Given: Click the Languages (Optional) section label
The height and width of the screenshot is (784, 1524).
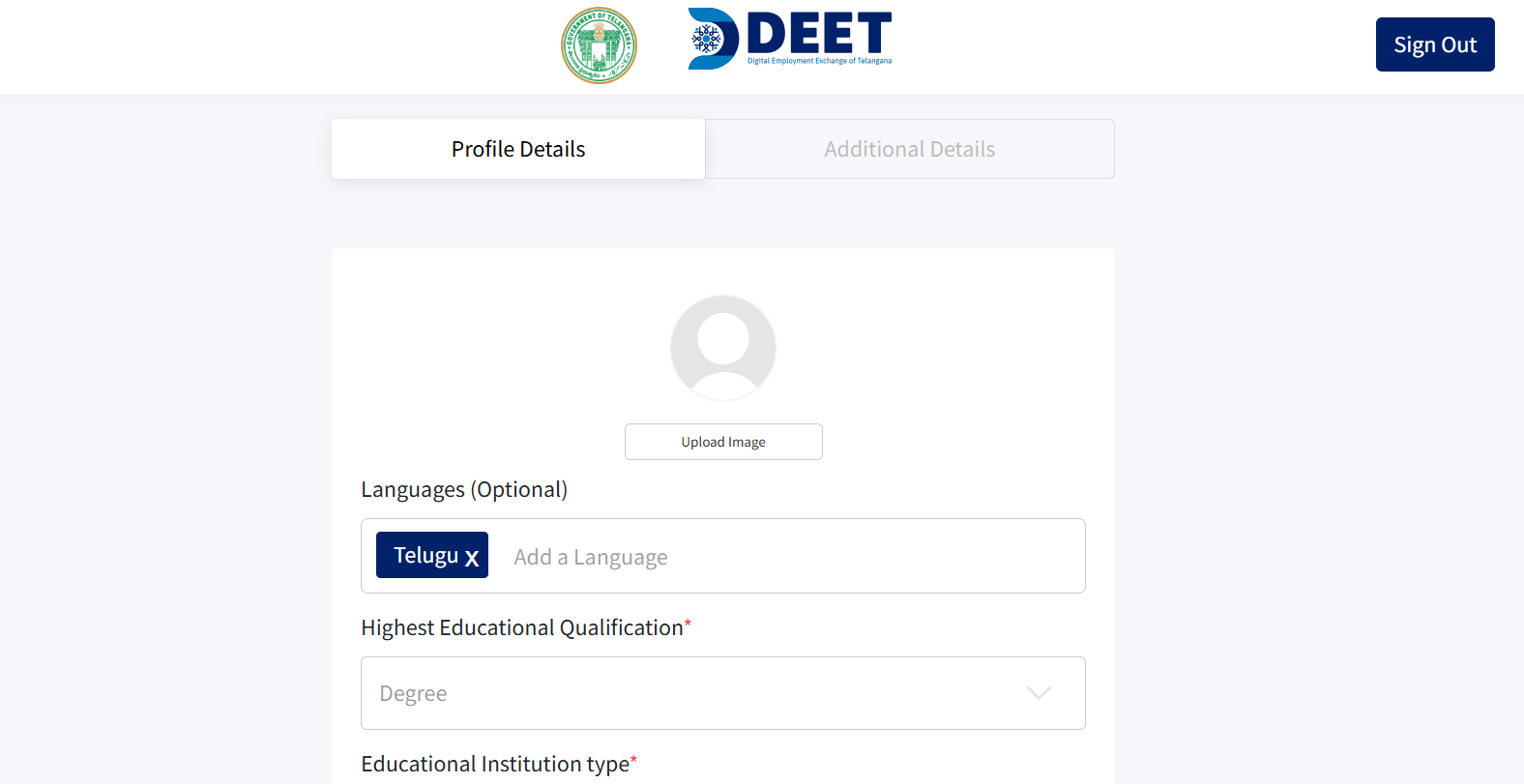Looking at the screenshot, I should pyautogui.click(x=463, y=489).
